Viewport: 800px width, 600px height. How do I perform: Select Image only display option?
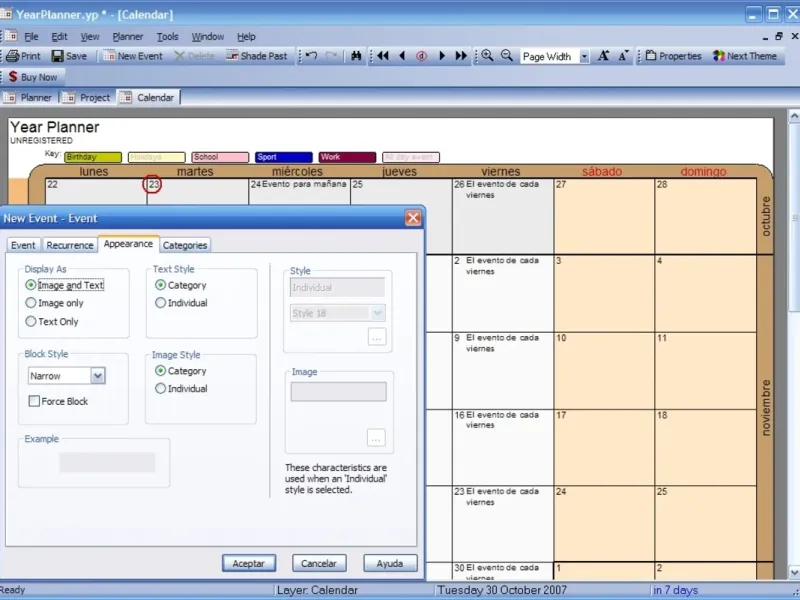(54, 303)
